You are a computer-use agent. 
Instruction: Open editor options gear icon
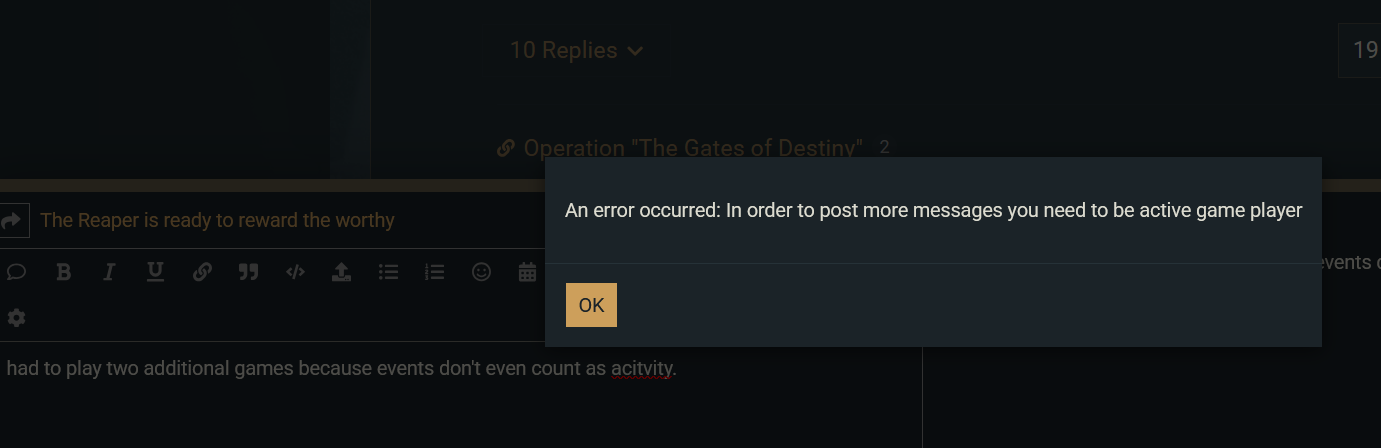[x=17, y=318]
